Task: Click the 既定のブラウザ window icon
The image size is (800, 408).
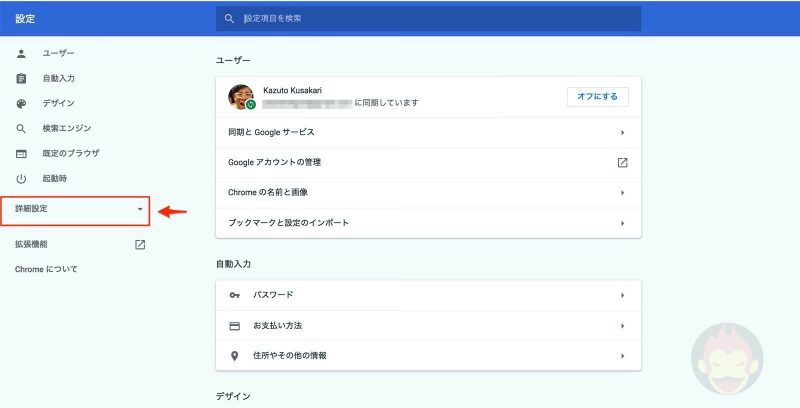Action: pos(21,154)
